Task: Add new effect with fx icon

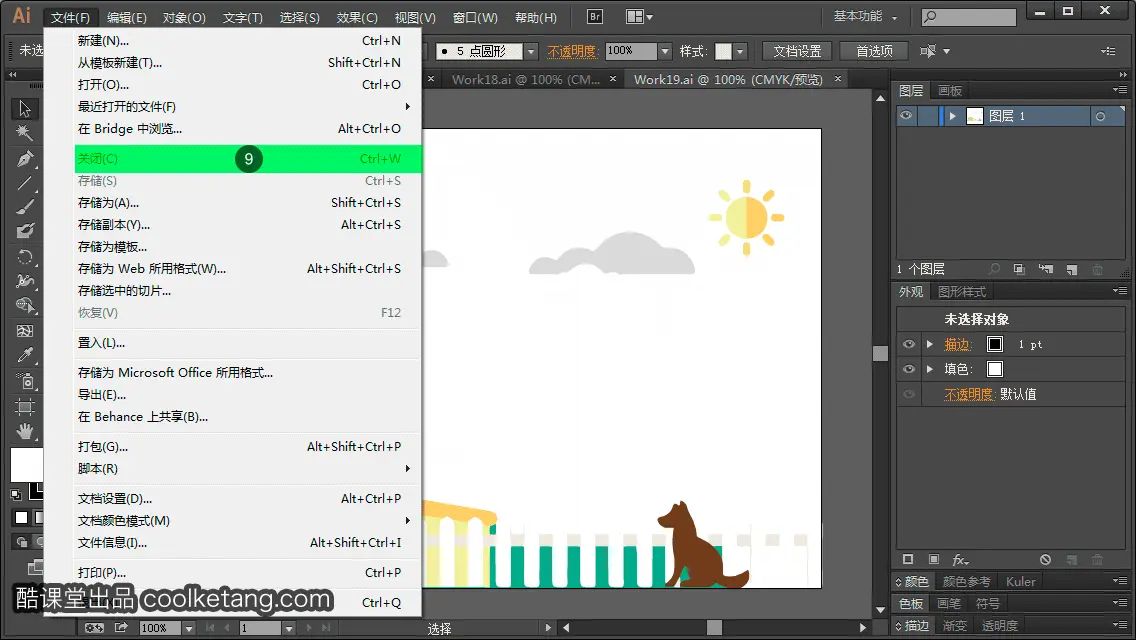Action: 961,560
